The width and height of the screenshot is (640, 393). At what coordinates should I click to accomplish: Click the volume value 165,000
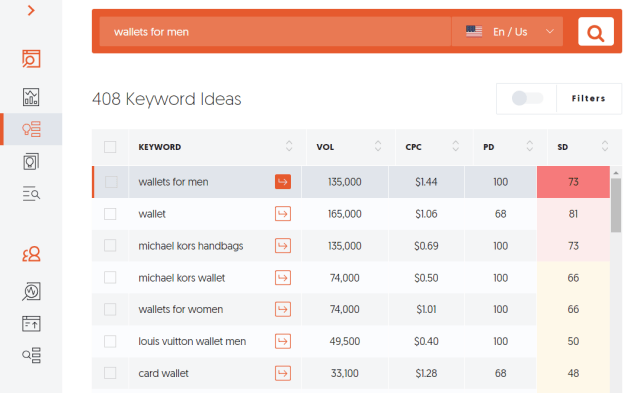344,214
